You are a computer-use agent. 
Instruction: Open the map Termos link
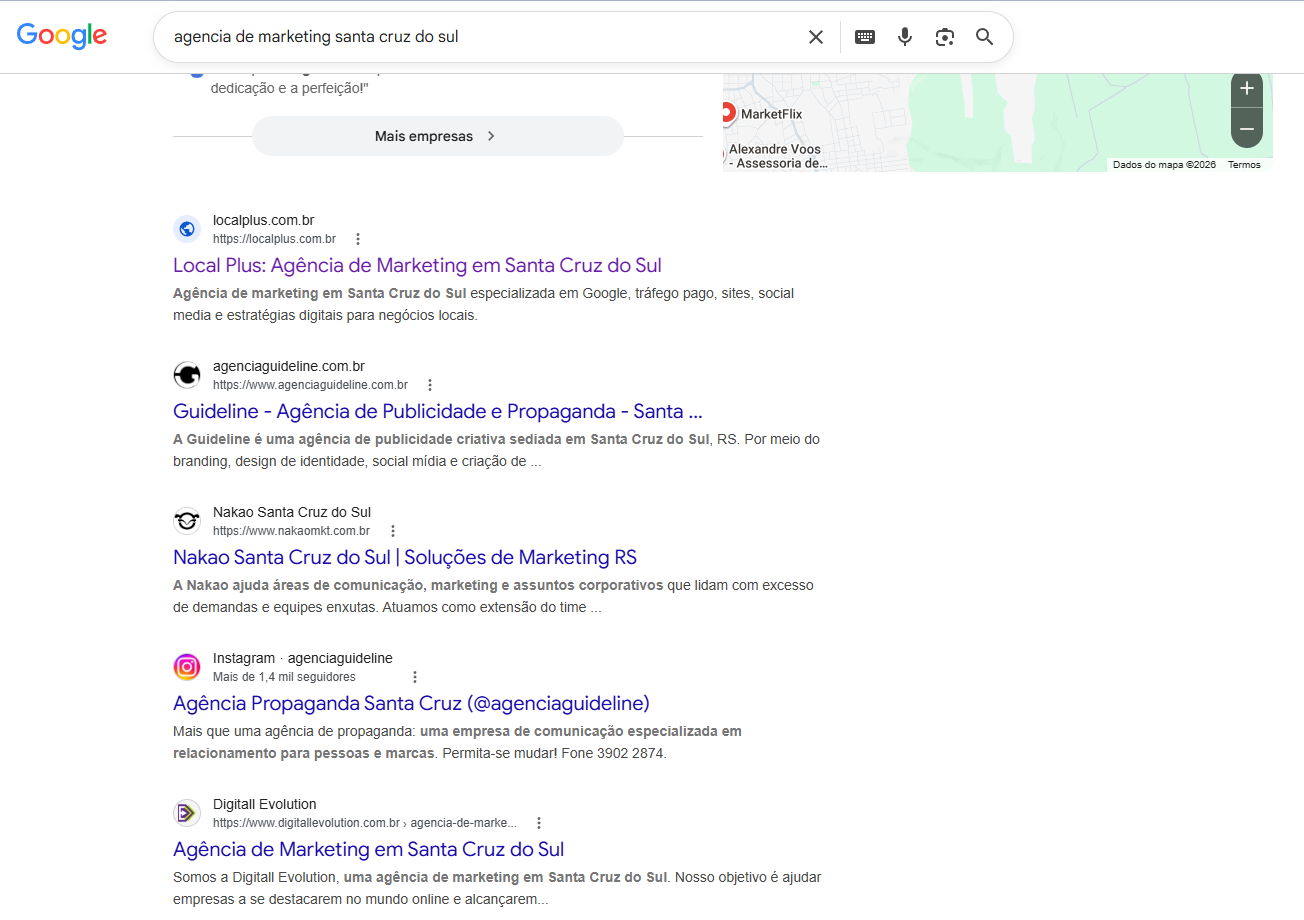pos(1244,165)
